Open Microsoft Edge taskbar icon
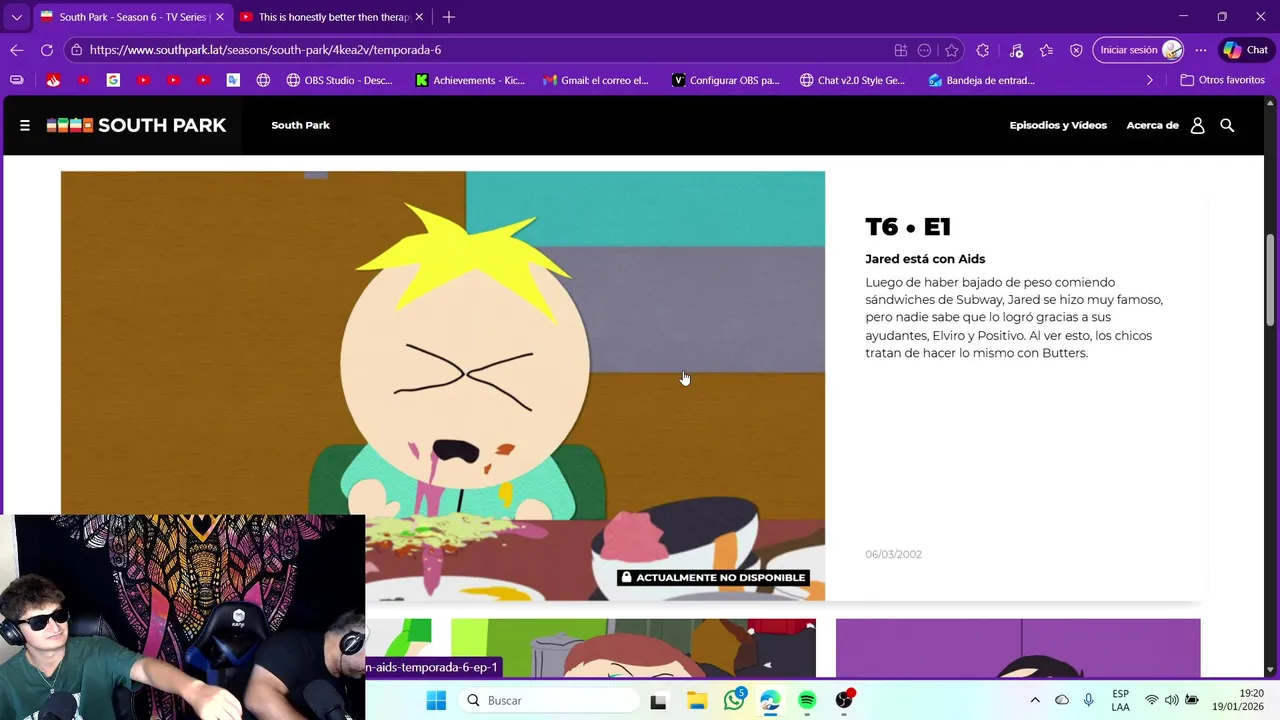The image size is (1280, 720). 770,701
